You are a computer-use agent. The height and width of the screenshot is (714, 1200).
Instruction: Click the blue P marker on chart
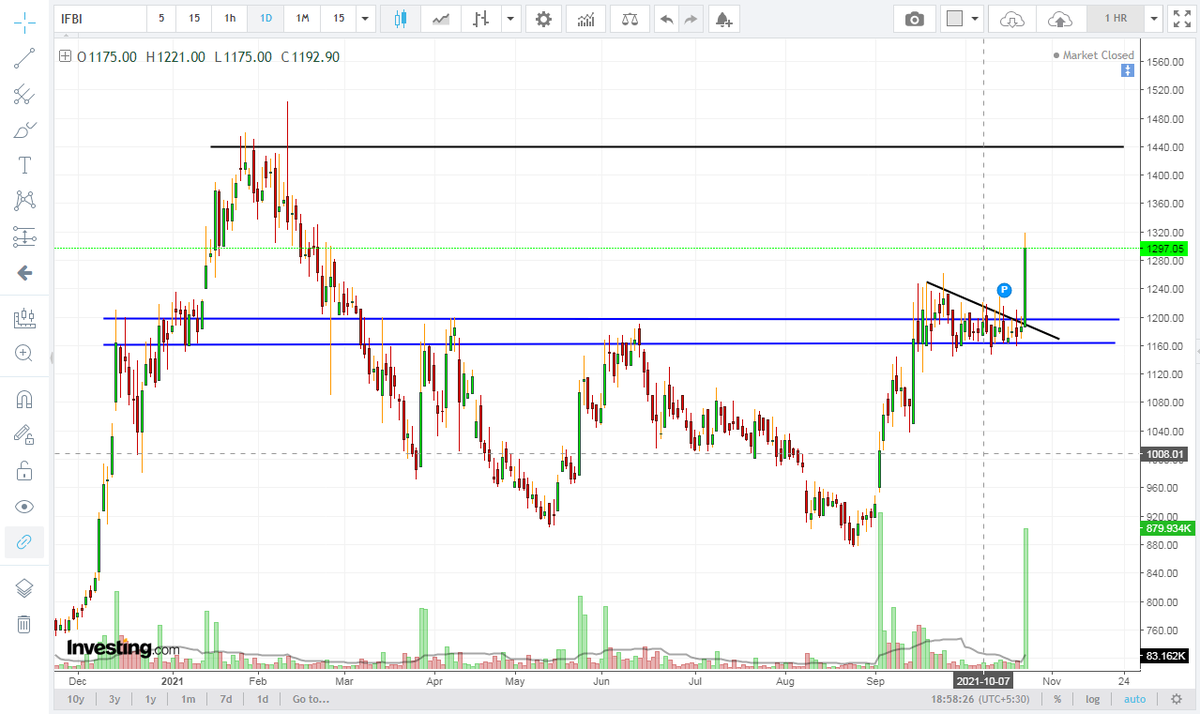(1005, 290)
